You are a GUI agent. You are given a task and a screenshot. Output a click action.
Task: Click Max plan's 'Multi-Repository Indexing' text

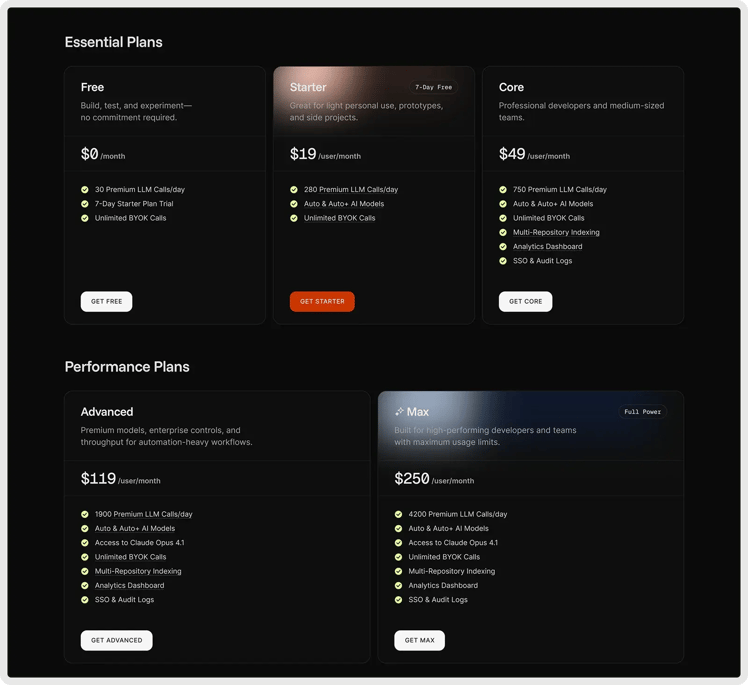coord(452,571)
